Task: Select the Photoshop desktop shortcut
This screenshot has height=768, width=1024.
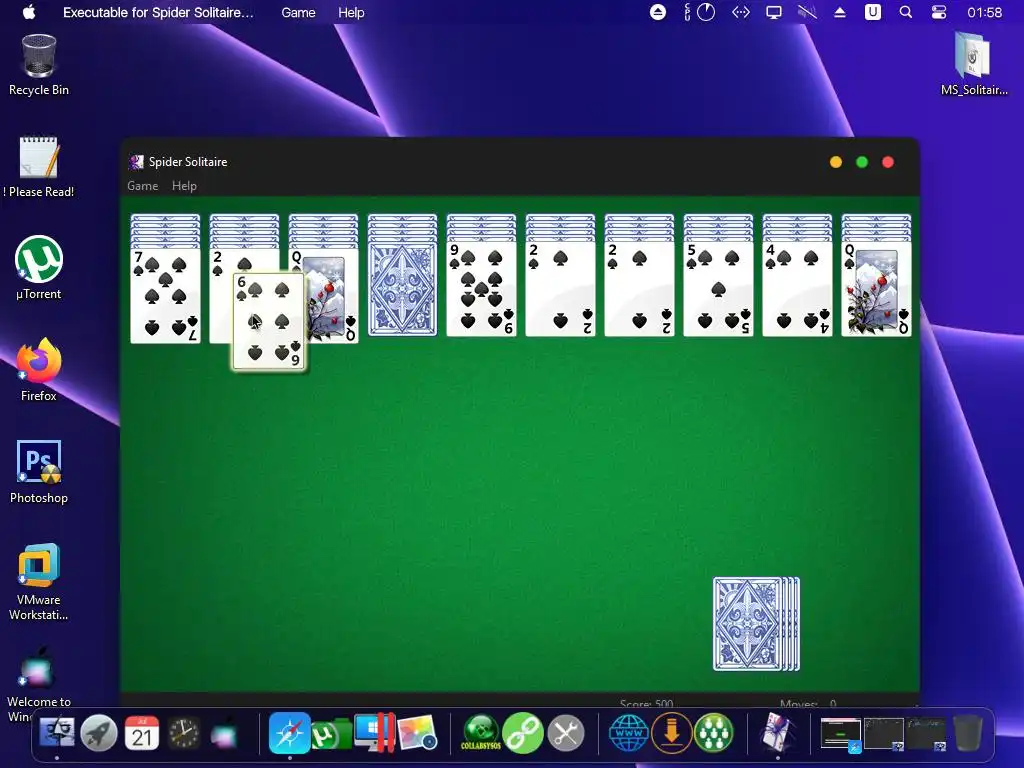Action: pyautogui.click(x=39, y=472)
